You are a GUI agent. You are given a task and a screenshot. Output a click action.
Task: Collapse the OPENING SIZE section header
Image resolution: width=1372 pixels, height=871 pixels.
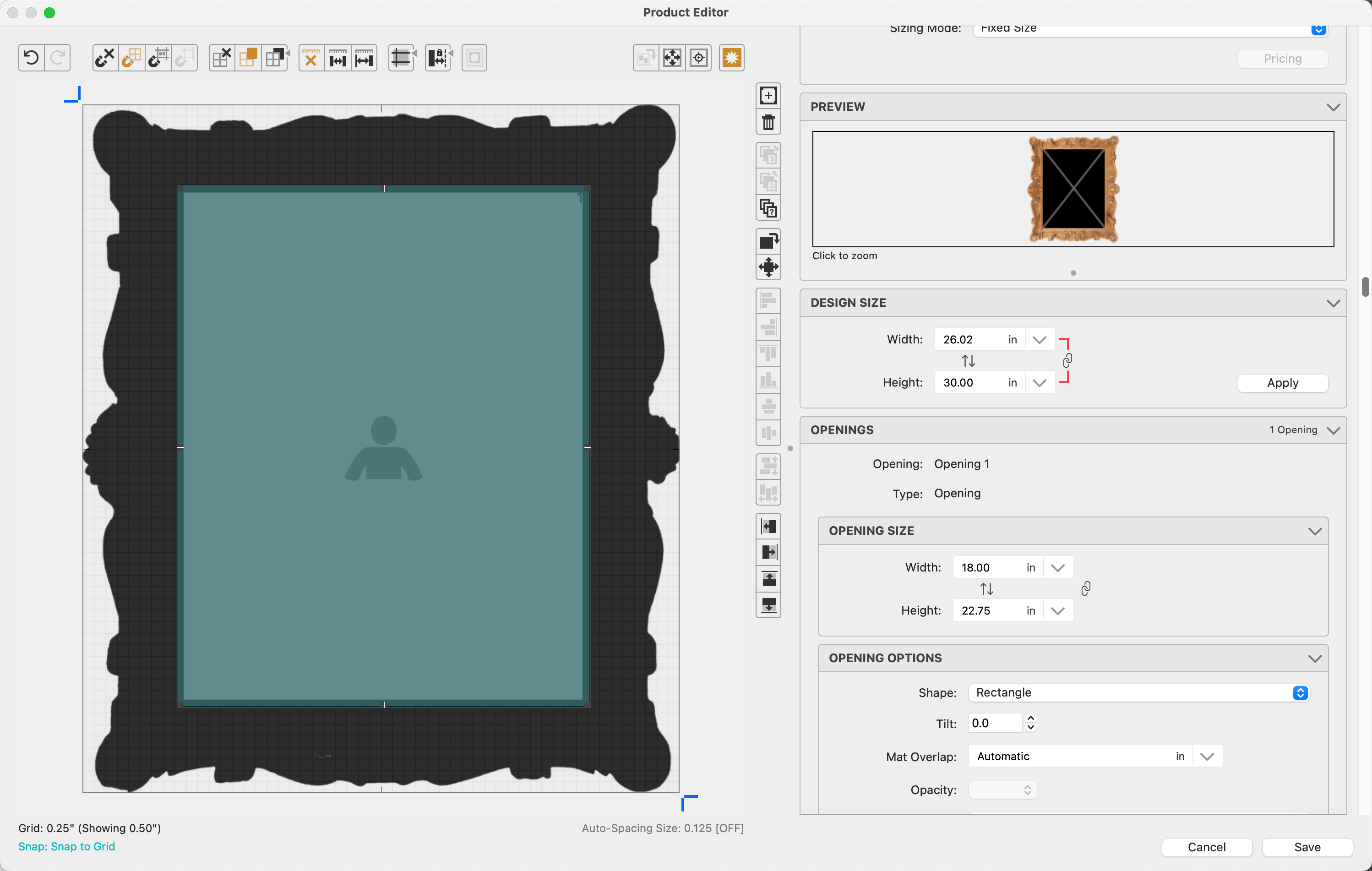pyautogui.click(x=1314, y=531)
